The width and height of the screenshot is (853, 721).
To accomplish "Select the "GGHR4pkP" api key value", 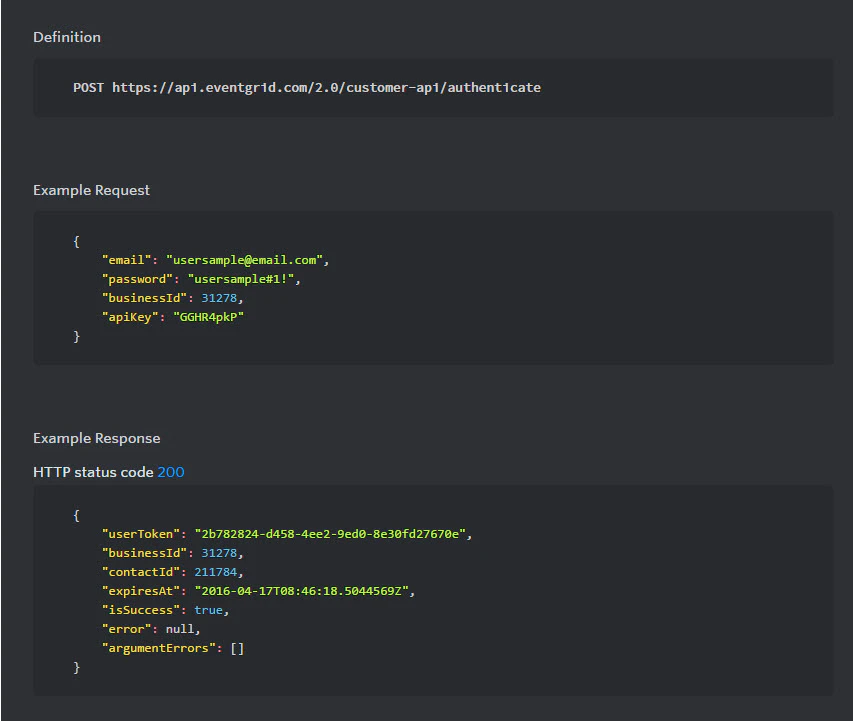I will click(209, 317).
